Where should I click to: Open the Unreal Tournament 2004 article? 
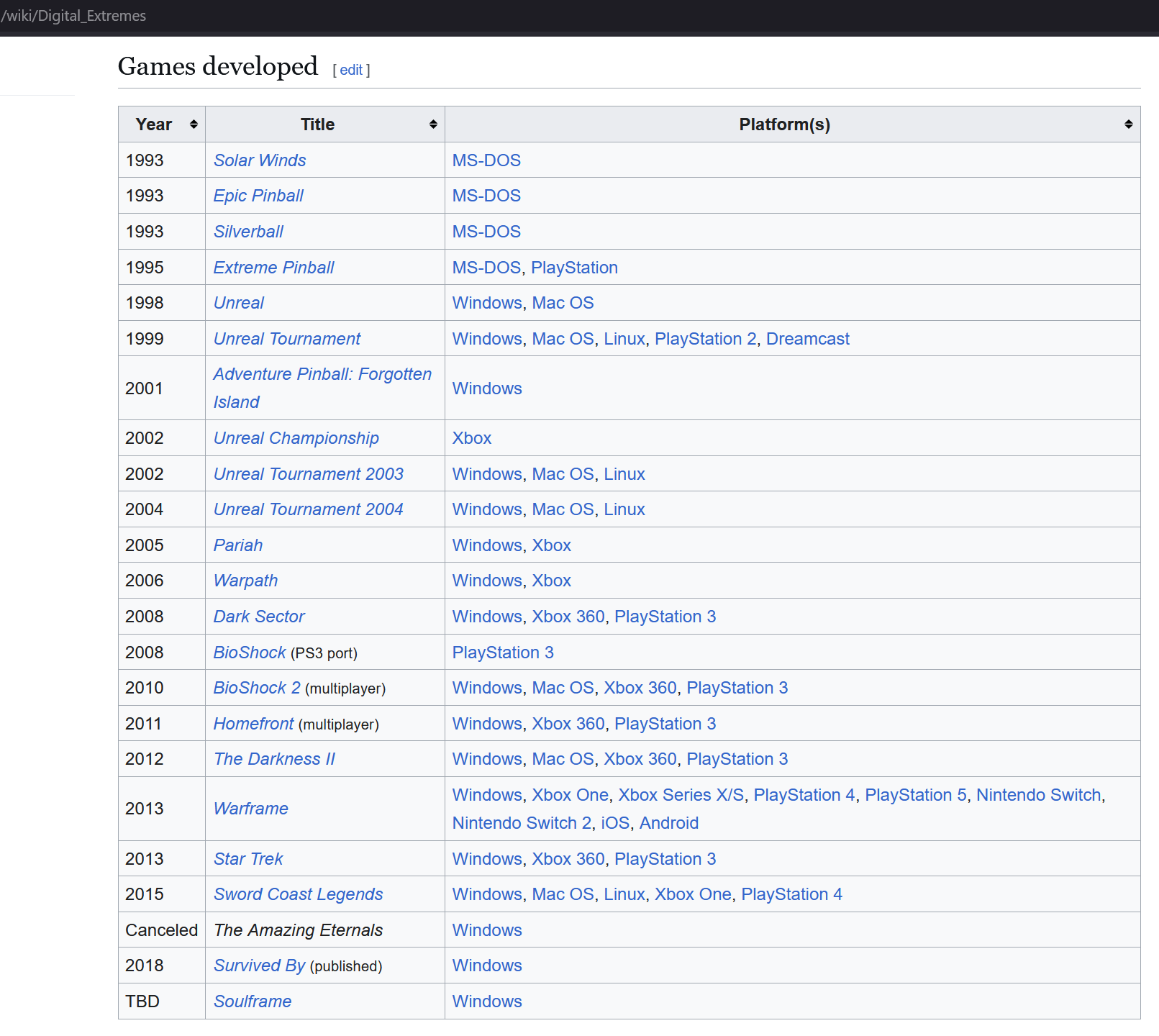309,509
